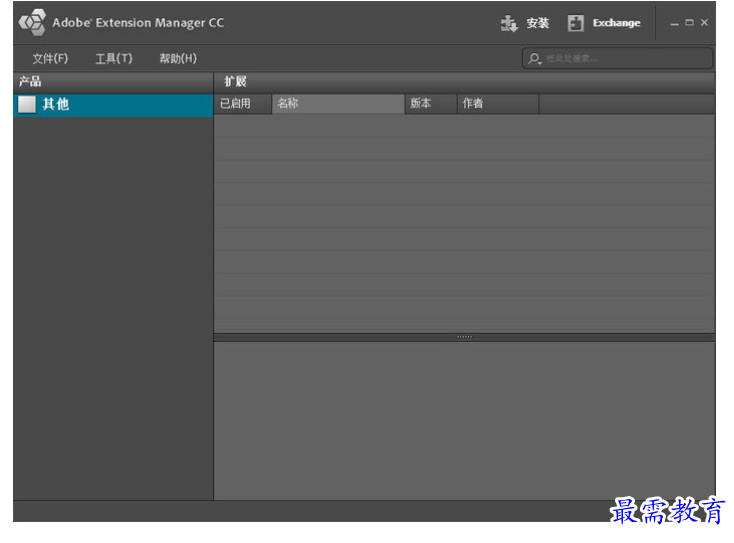Sort by the 作者 column header
The image size is (734, 543).
point(498,103)
